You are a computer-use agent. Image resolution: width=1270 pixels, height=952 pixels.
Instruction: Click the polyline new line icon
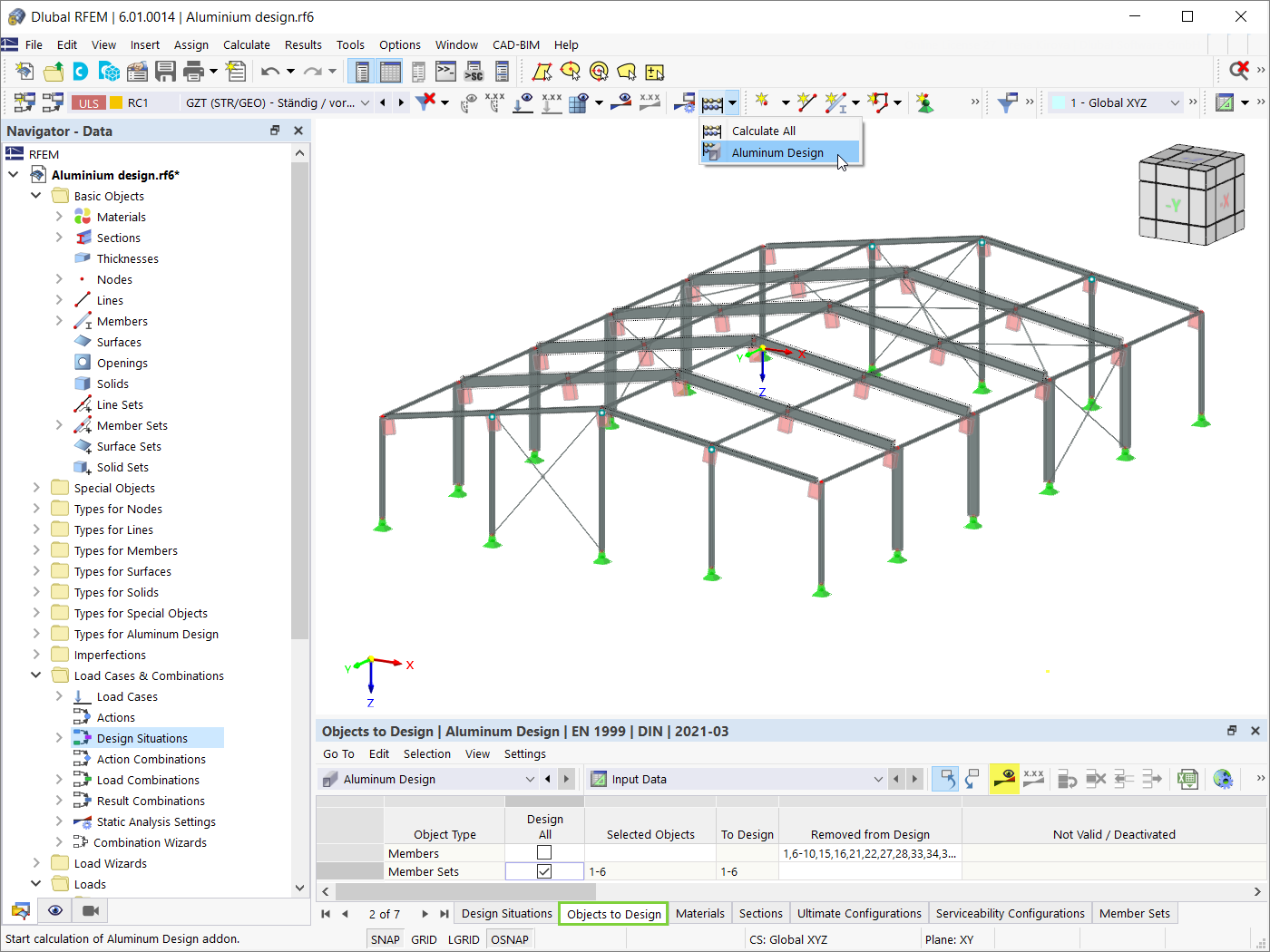tap(878, 102)
